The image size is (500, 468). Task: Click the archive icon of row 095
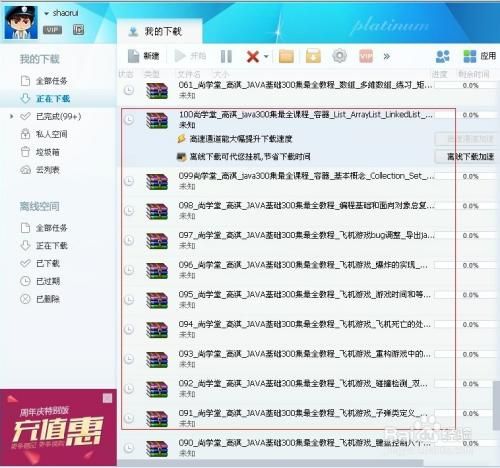point(157,300)
